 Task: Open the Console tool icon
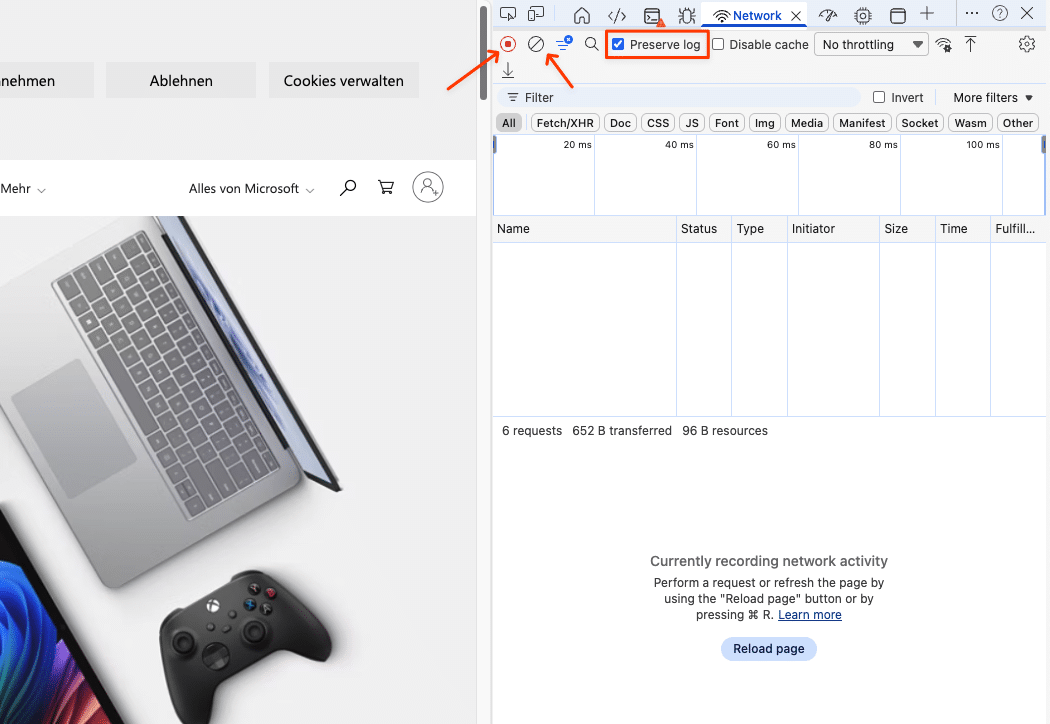[x=652, y=15]
